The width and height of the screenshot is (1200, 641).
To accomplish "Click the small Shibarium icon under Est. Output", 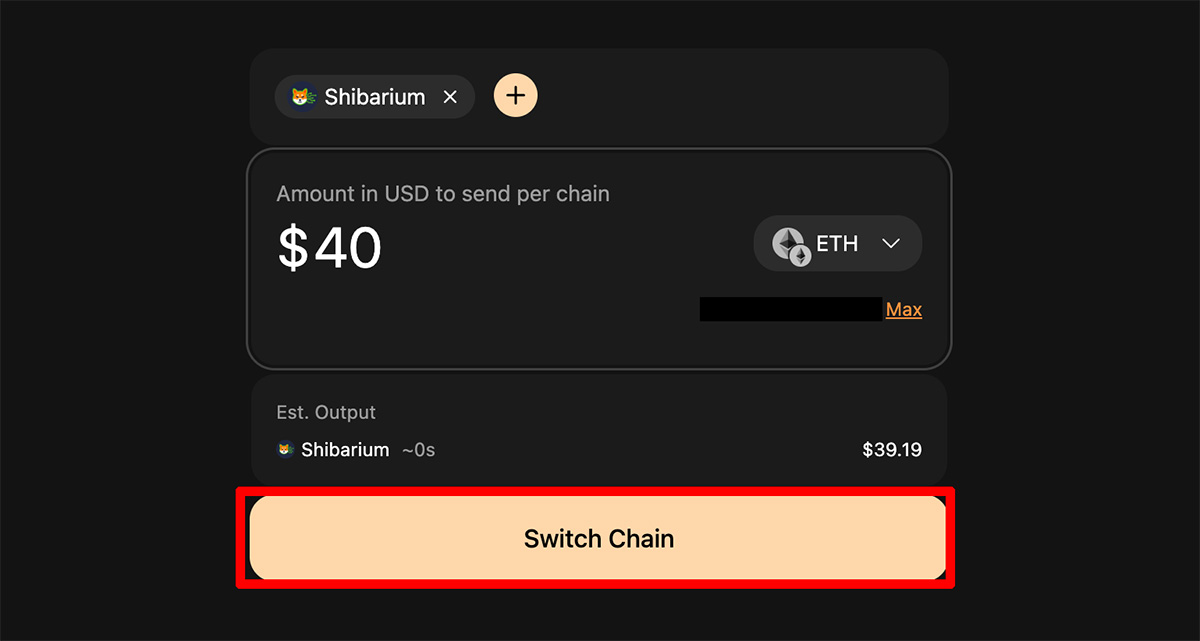I will click(285, 450).
